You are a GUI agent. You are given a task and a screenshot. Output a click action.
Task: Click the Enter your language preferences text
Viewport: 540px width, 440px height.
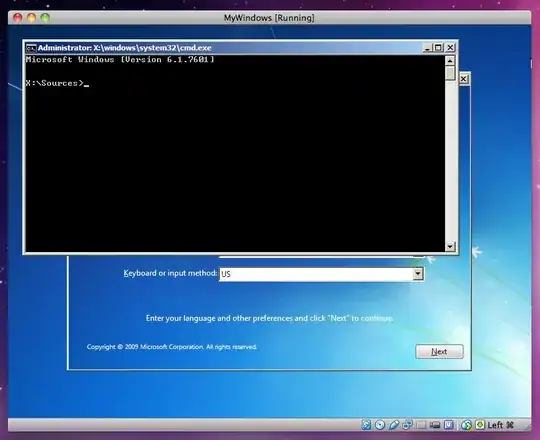[x=269, y=318]
